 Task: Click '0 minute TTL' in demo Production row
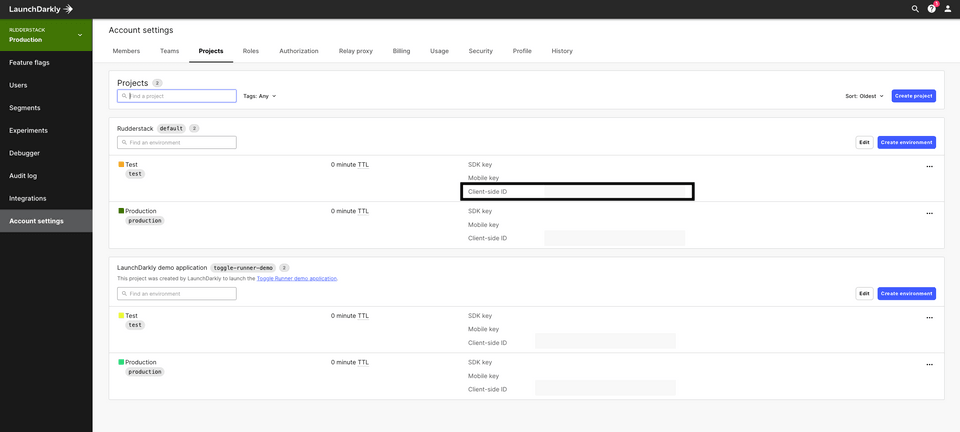(350, 362)
